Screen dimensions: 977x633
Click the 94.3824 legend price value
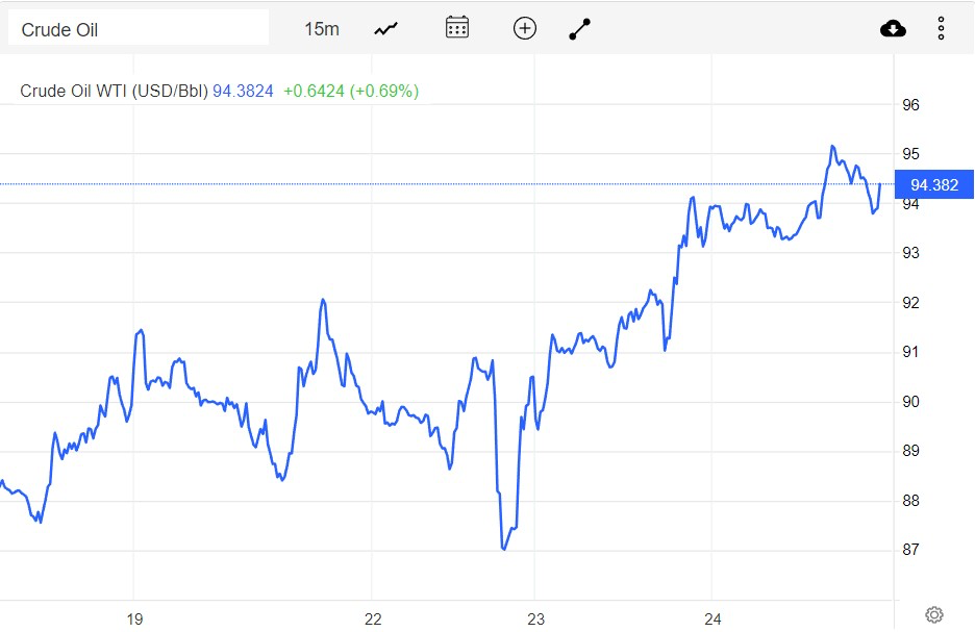pyautogui.click(x=243, y=91)
